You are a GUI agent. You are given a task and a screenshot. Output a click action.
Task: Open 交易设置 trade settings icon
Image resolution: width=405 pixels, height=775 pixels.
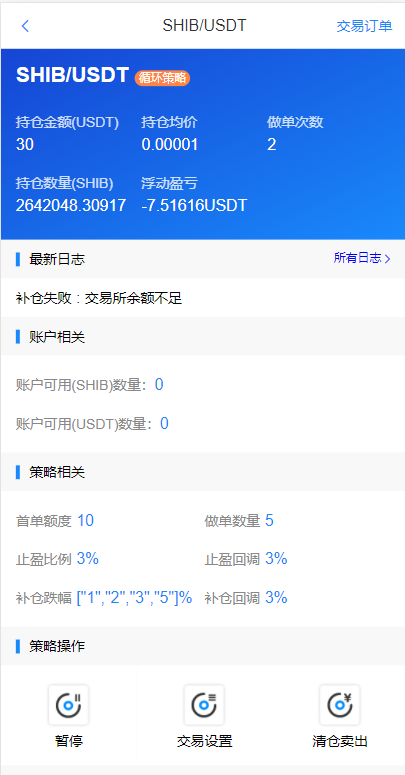[x=204, y=705]
